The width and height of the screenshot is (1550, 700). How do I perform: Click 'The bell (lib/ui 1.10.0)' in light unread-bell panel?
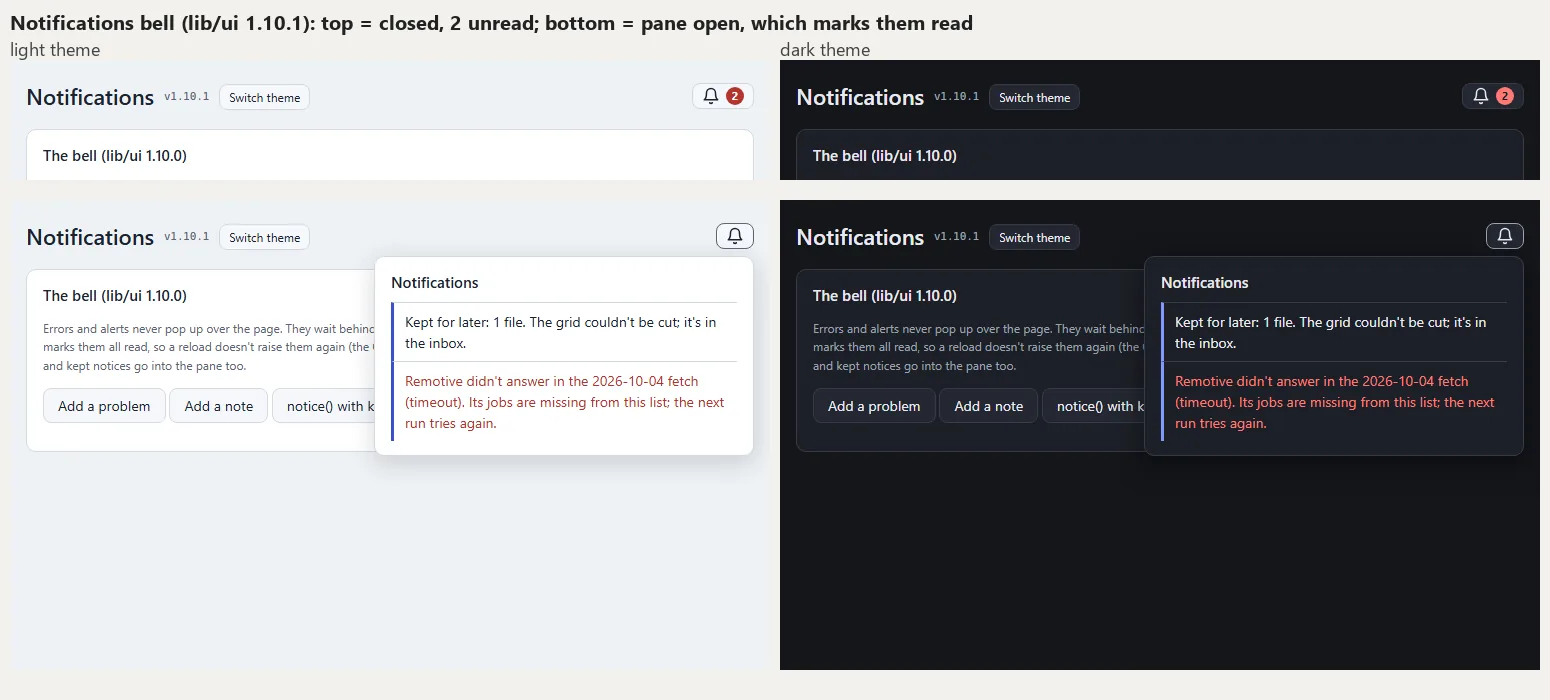pyautogui.click(x=115, y=156)
